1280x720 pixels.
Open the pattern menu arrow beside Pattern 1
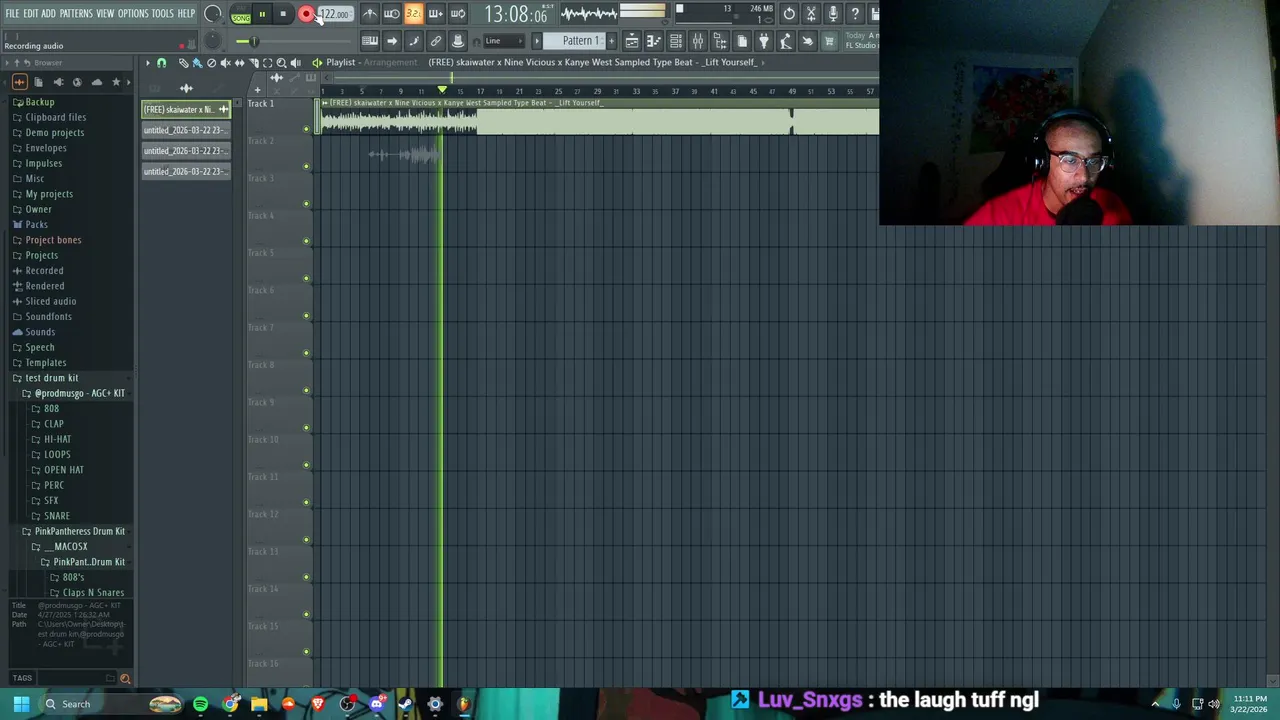pyautogui.click(x=537, y=41)
